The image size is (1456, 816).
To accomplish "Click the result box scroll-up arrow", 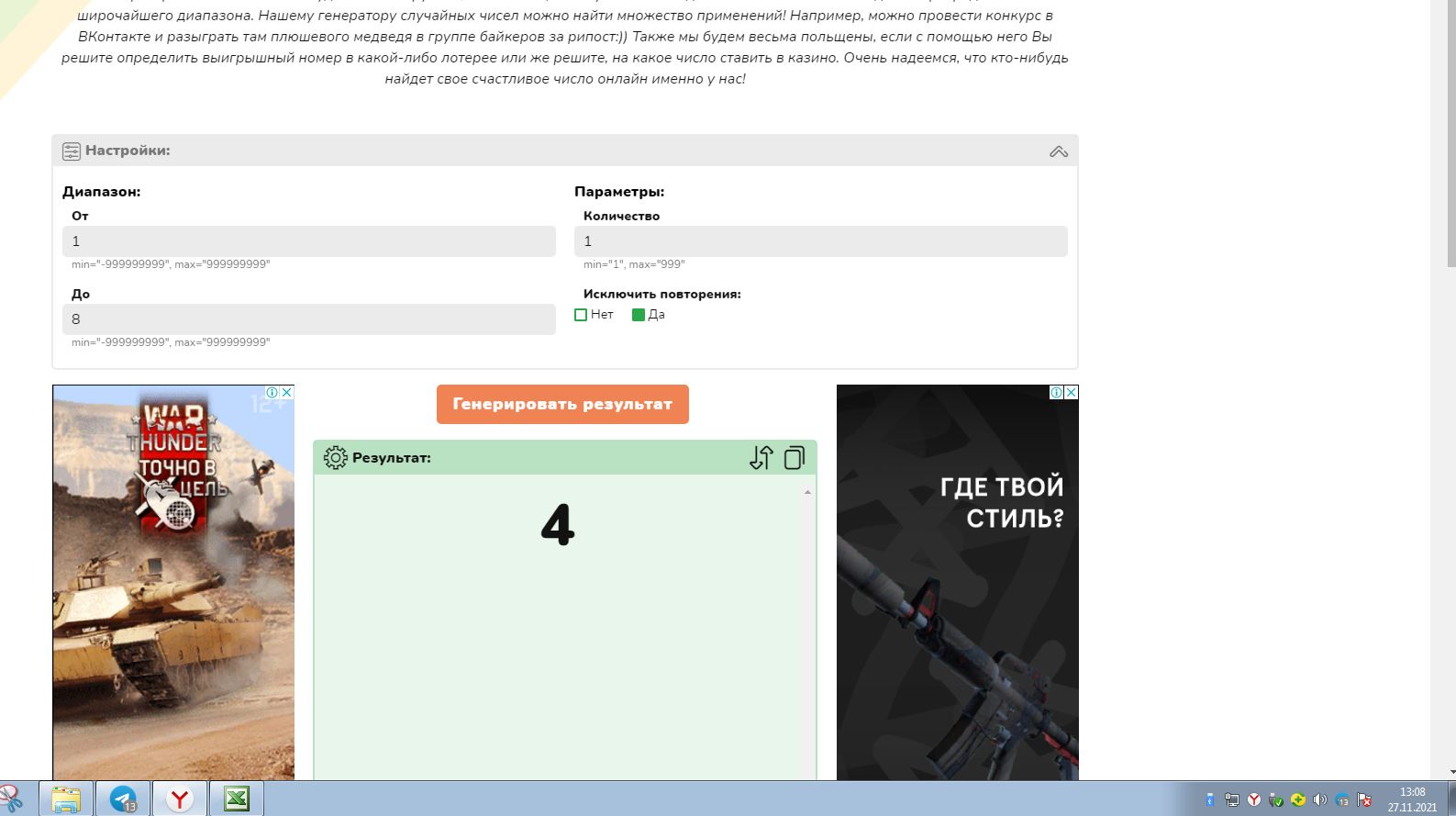I will pyautogui.click(x=807, y=493).
